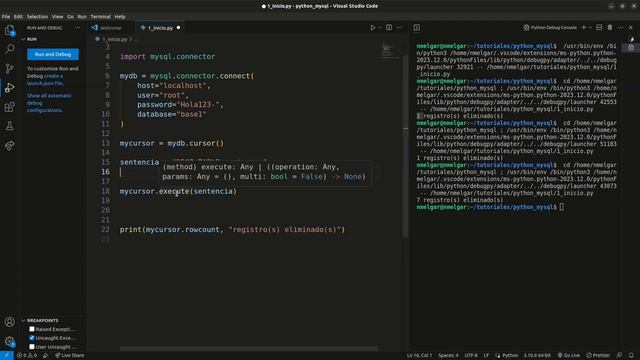The width and height of the screenshot is (640, 360).
Task: Open the Explorer view in the activity bar
Action: coord(9,31)
